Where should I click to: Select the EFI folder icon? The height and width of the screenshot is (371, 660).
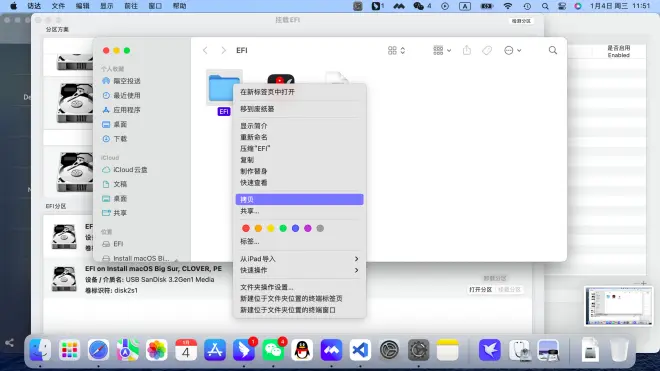pyautogui.click(x=224, y=88)
